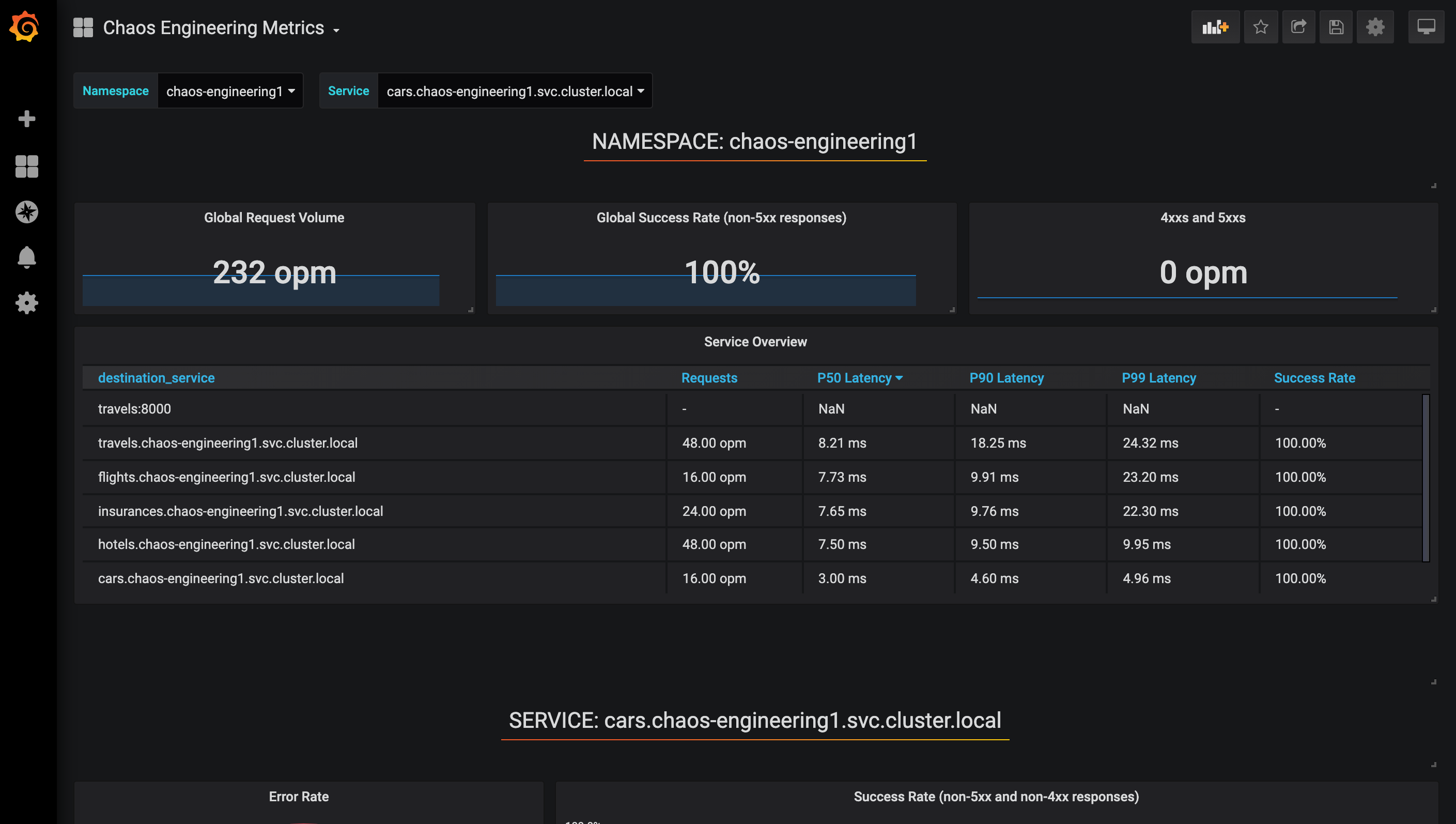Viewport: 1456px width, 824px height.
Task: Click the Service Overview panel resize handle
Action: coord(1433,599)
